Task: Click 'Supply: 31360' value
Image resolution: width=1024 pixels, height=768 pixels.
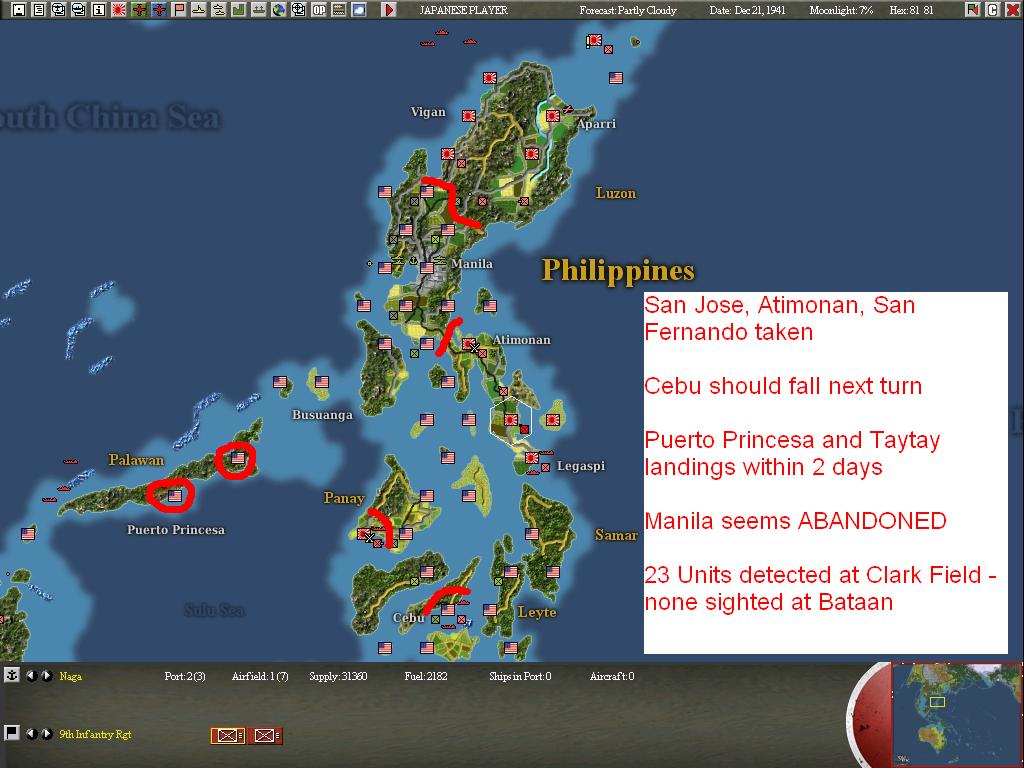Action: tap(338, 676)
